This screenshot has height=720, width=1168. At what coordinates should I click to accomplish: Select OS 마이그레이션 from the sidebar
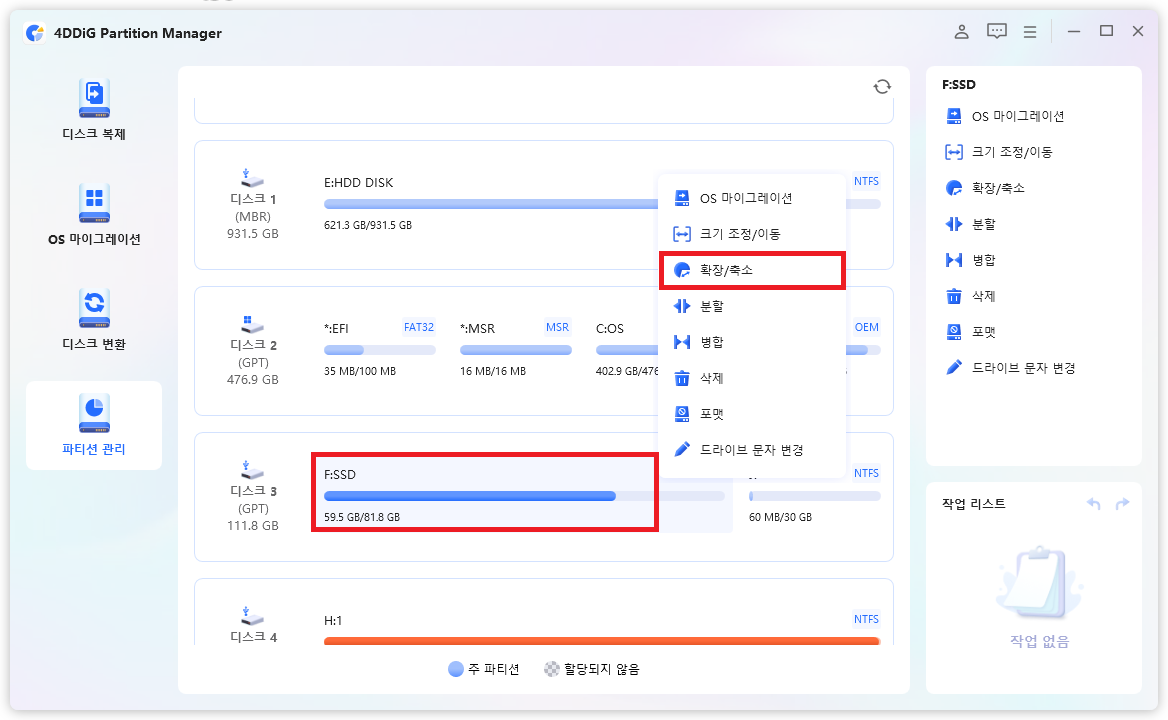93,213
